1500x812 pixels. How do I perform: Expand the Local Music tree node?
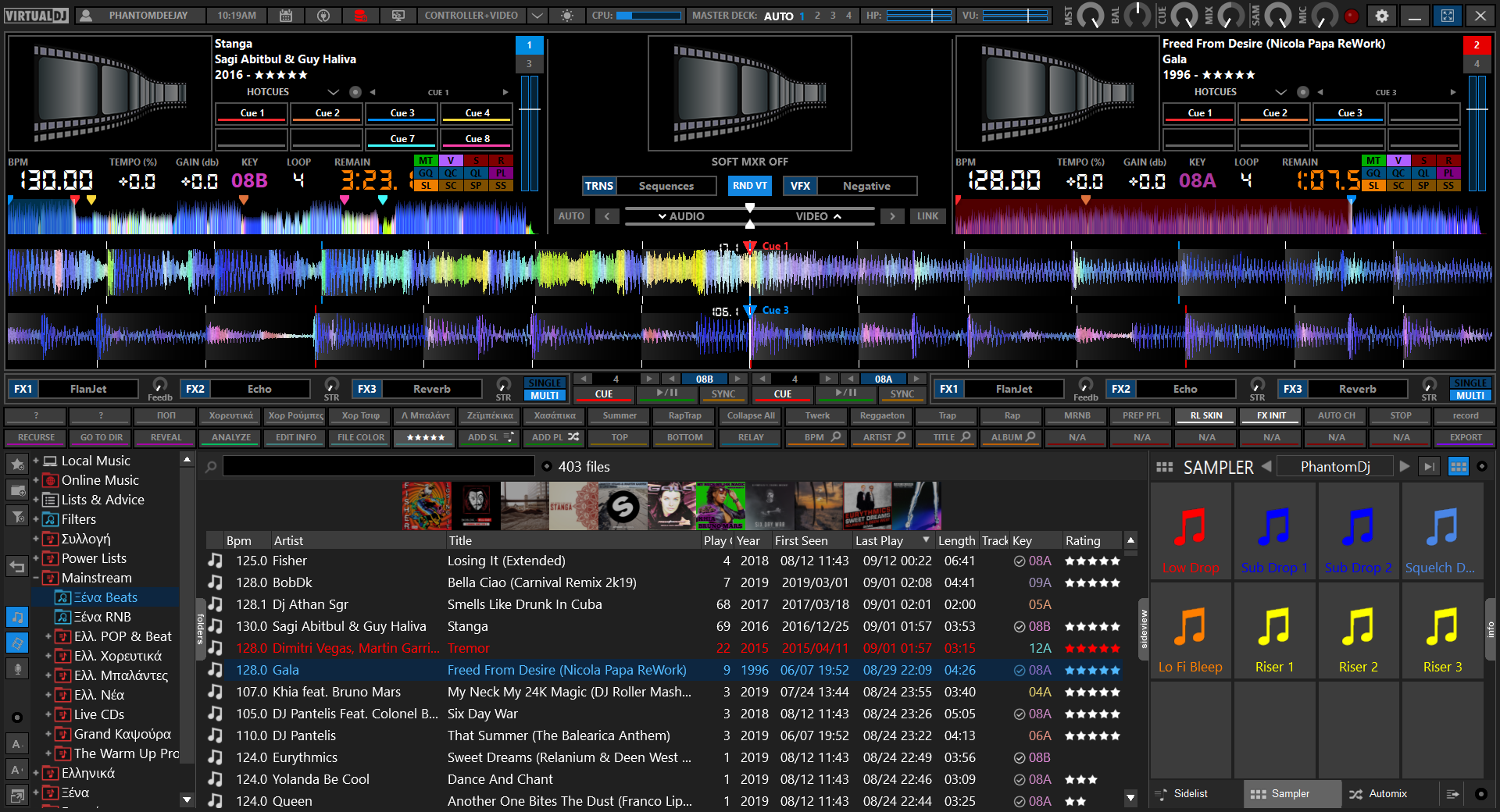[x=36, y=461]
